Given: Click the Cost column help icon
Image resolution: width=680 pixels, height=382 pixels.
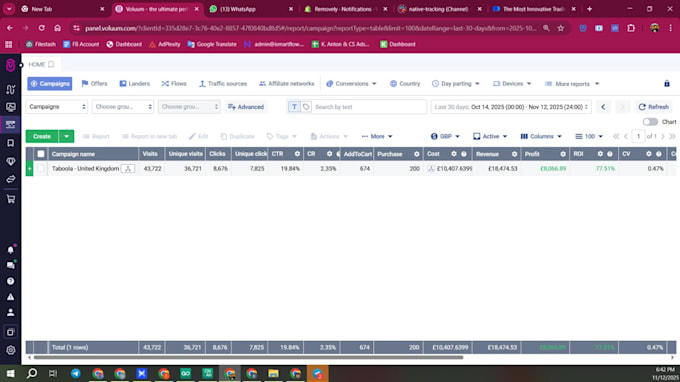Looking at the screenshot, I should 464,154.
